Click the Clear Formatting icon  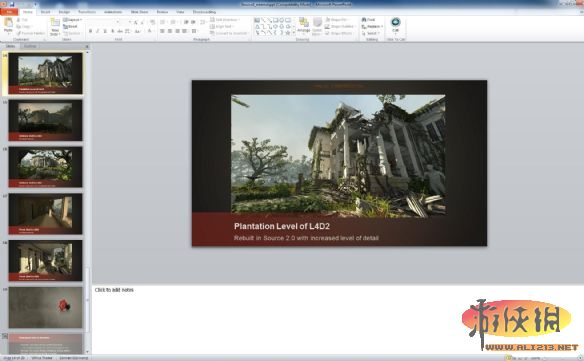point(153,22)
